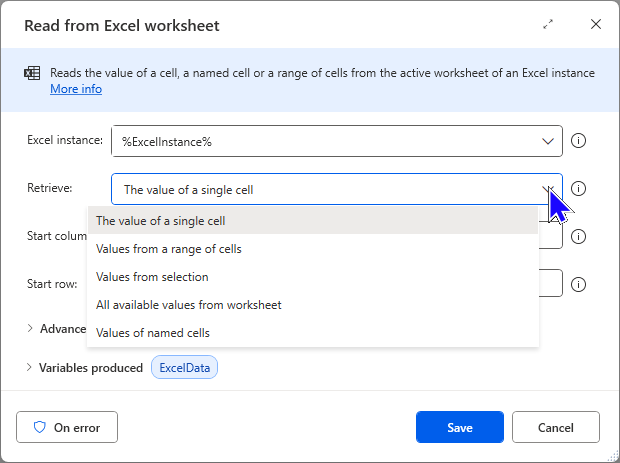Click the Cancel button

[x=556, y=427]
